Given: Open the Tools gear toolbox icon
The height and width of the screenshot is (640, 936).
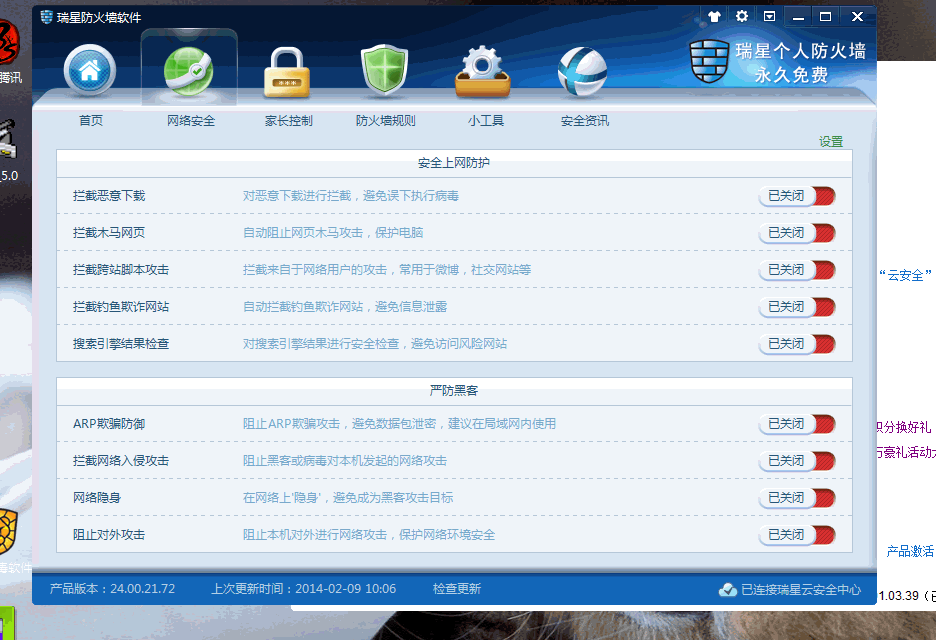Looking at the screenshot, I should tap(482, 72).
